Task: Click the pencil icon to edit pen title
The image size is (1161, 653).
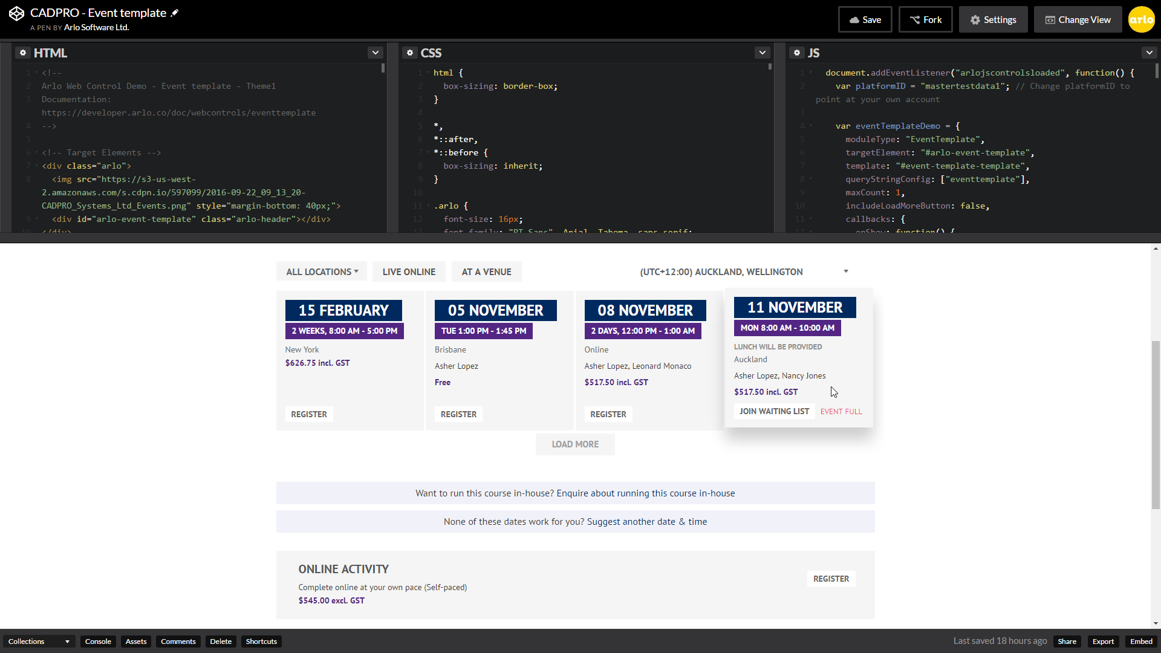Action: point(175,13)
